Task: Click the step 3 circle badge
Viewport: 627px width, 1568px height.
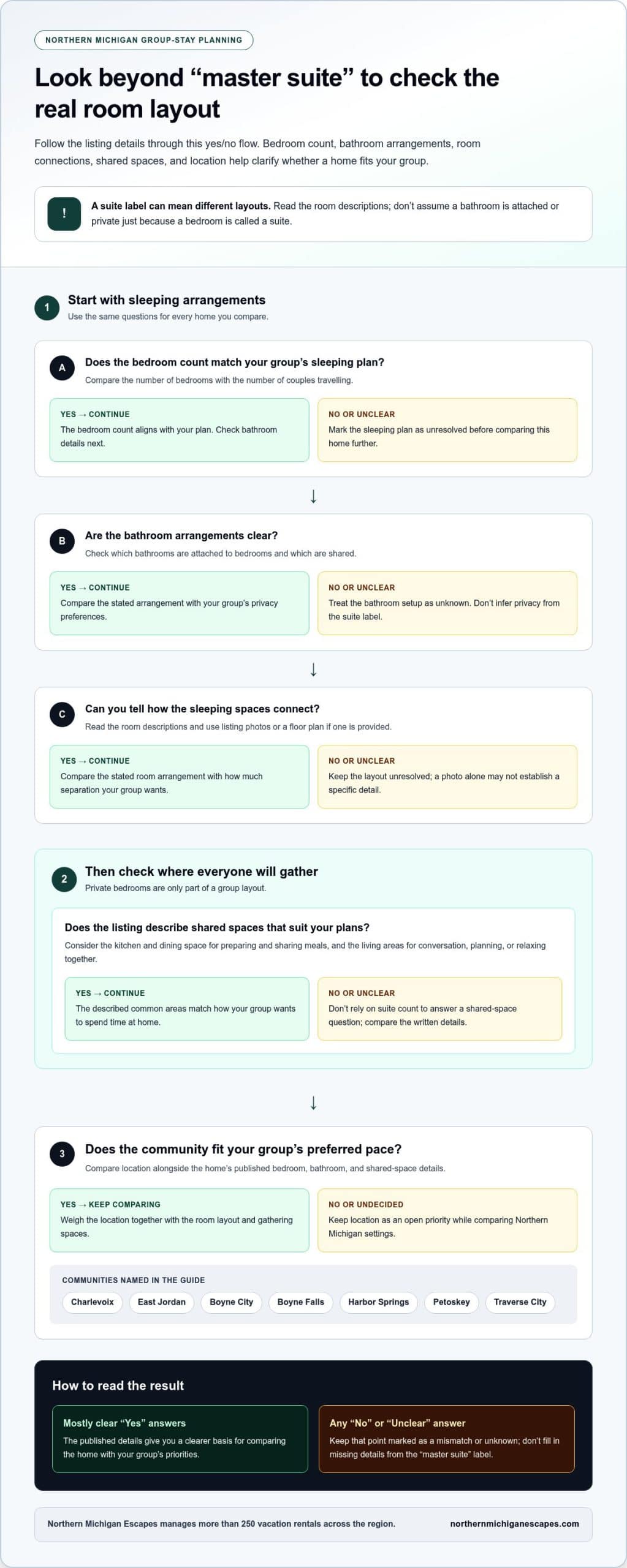Action: click(62, 1154)
